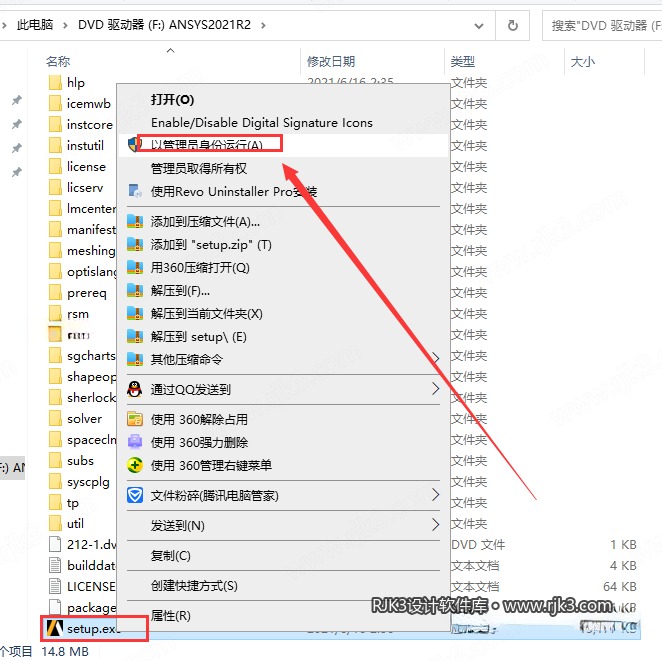The height and width of the screenshot is (661, 662).
Task: Select the icemwb folder icon
Action: (55, 103)
